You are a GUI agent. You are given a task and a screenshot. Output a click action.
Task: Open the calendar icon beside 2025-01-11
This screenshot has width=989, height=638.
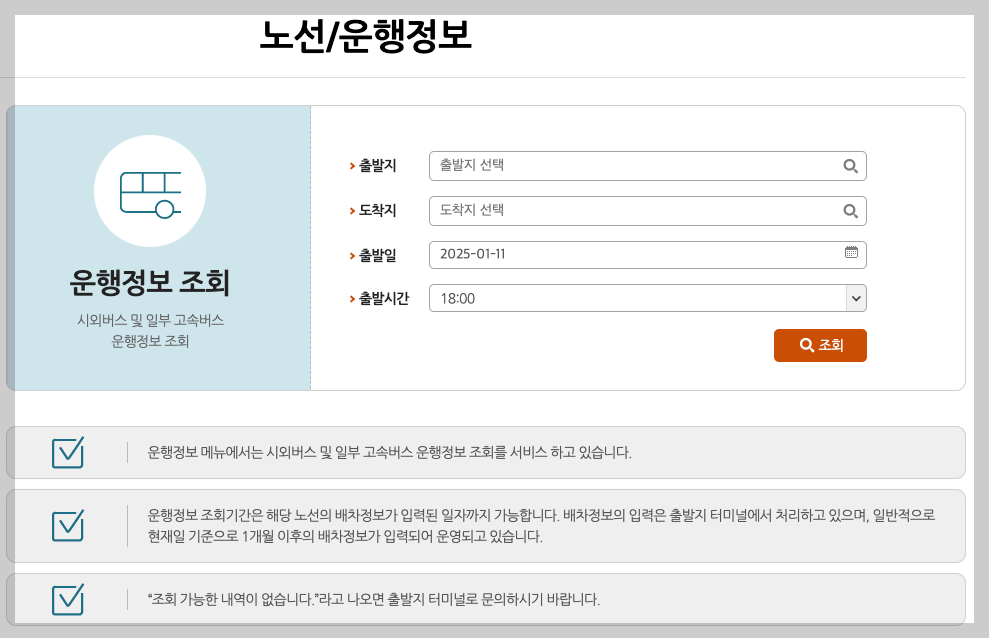(850, 254)
